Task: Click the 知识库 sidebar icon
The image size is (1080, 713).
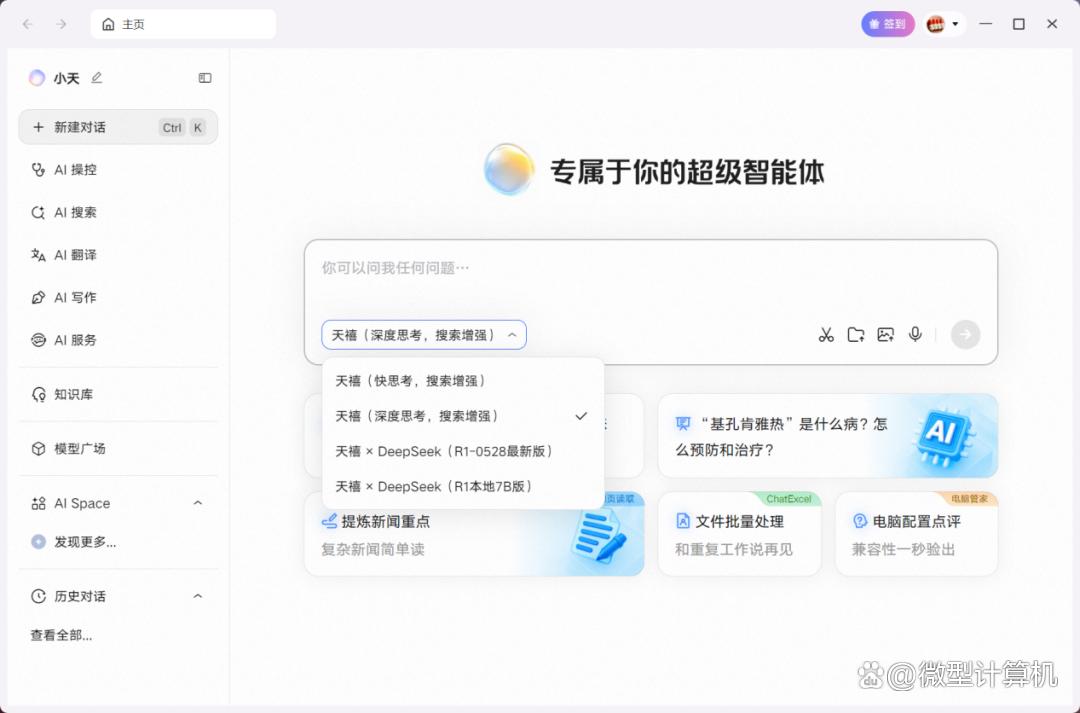Action: [x=38, y=394]
